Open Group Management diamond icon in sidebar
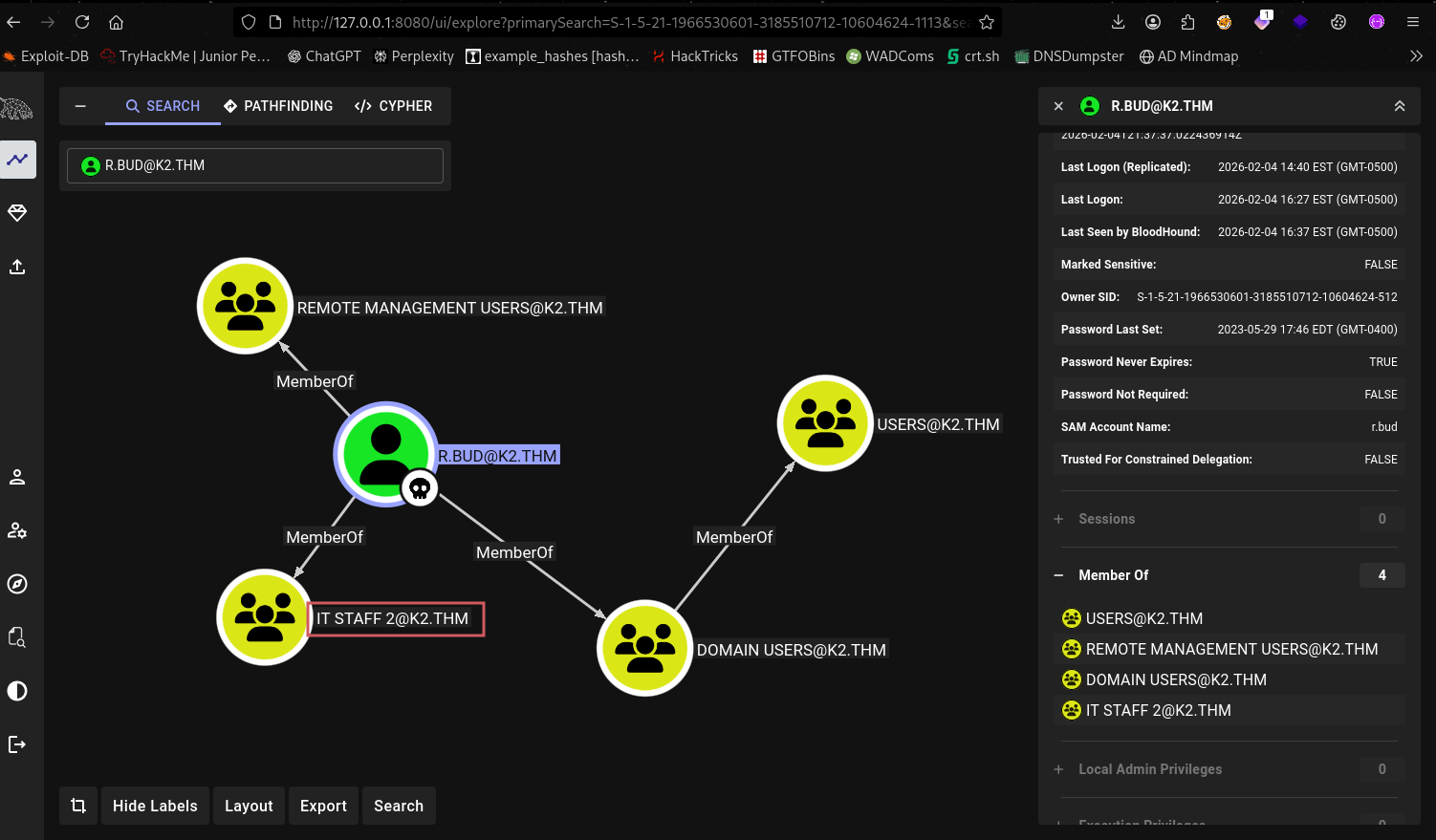 coord(17,213)
